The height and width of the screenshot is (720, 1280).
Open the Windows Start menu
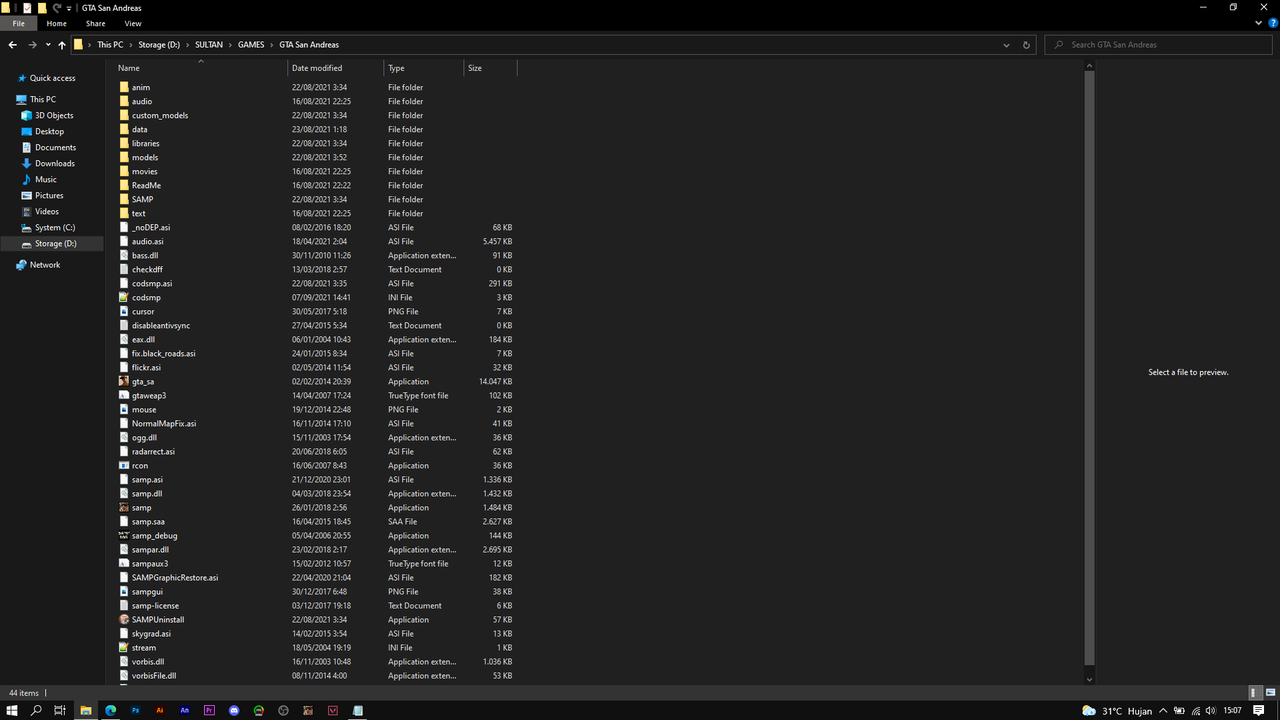tap(12, 710)
